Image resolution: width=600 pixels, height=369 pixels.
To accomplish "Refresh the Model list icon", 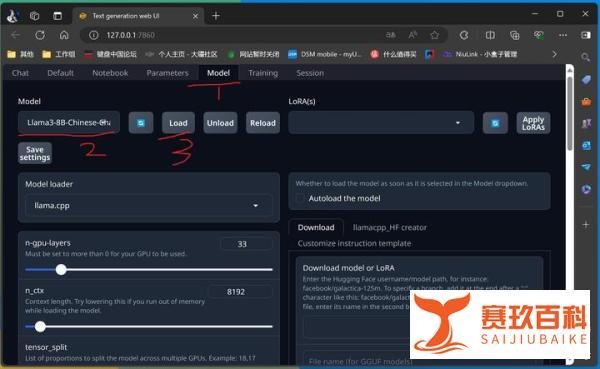I will click(x=141, y=123).
